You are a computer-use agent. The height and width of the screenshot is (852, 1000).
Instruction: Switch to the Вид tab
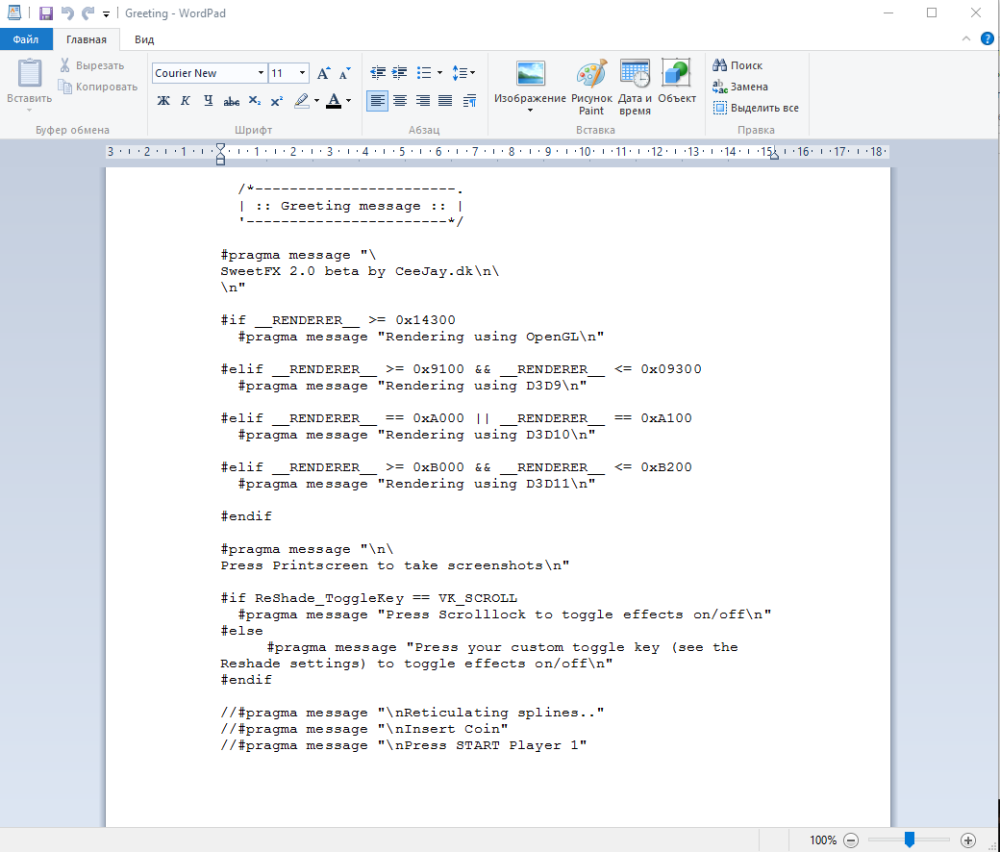[144, 40]
